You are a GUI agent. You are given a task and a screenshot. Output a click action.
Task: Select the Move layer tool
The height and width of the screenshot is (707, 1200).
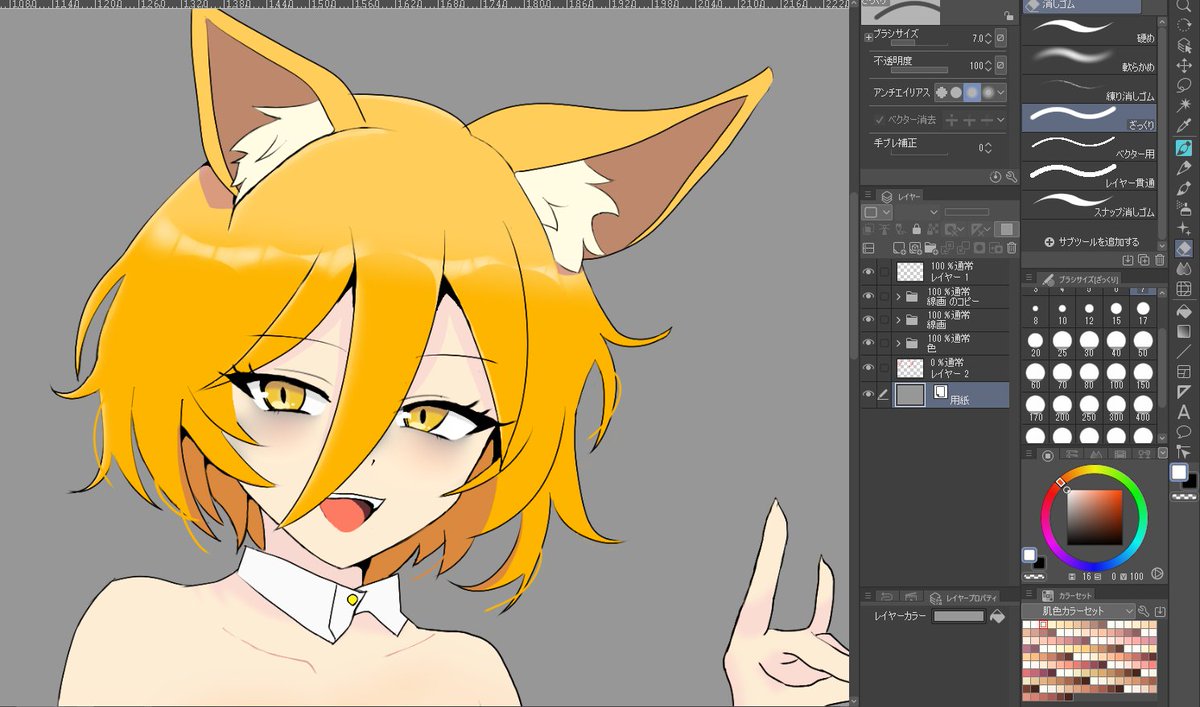(x=1183, y=66)
